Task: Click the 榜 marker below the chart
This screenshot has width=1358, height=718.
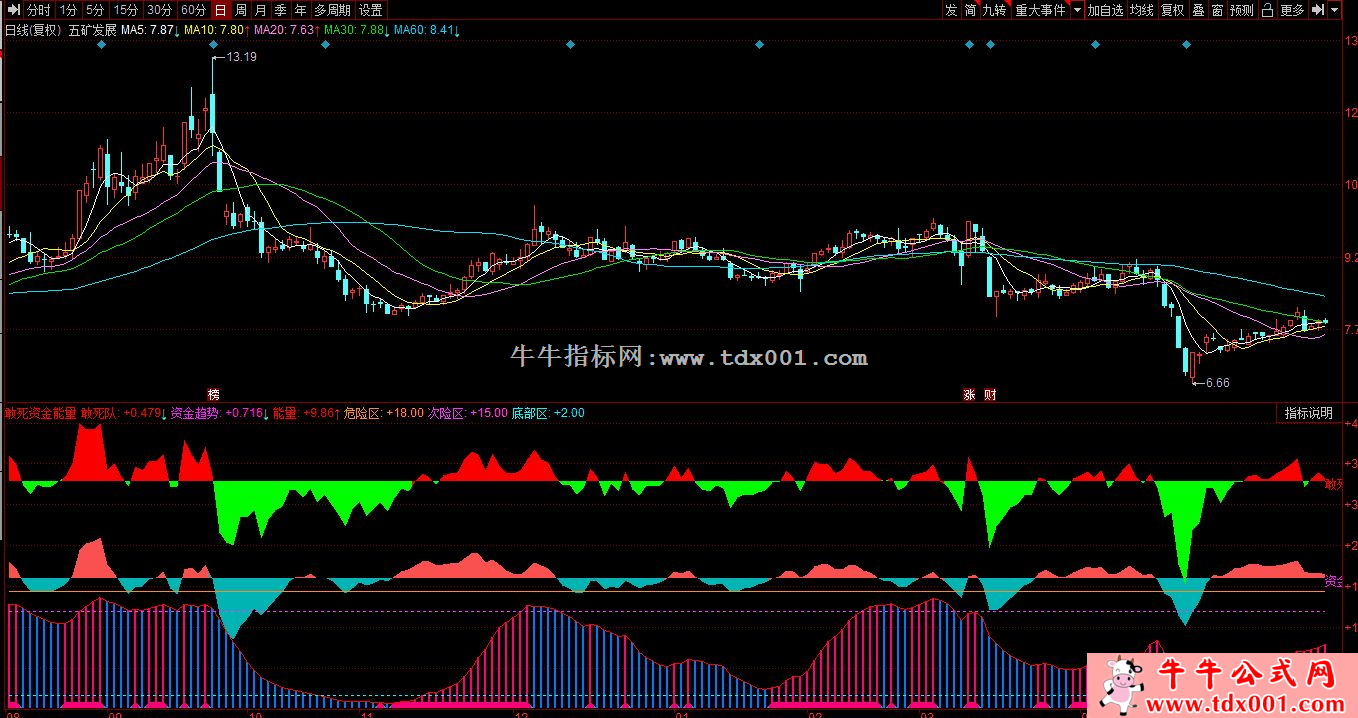Action: tap(213, 394)
